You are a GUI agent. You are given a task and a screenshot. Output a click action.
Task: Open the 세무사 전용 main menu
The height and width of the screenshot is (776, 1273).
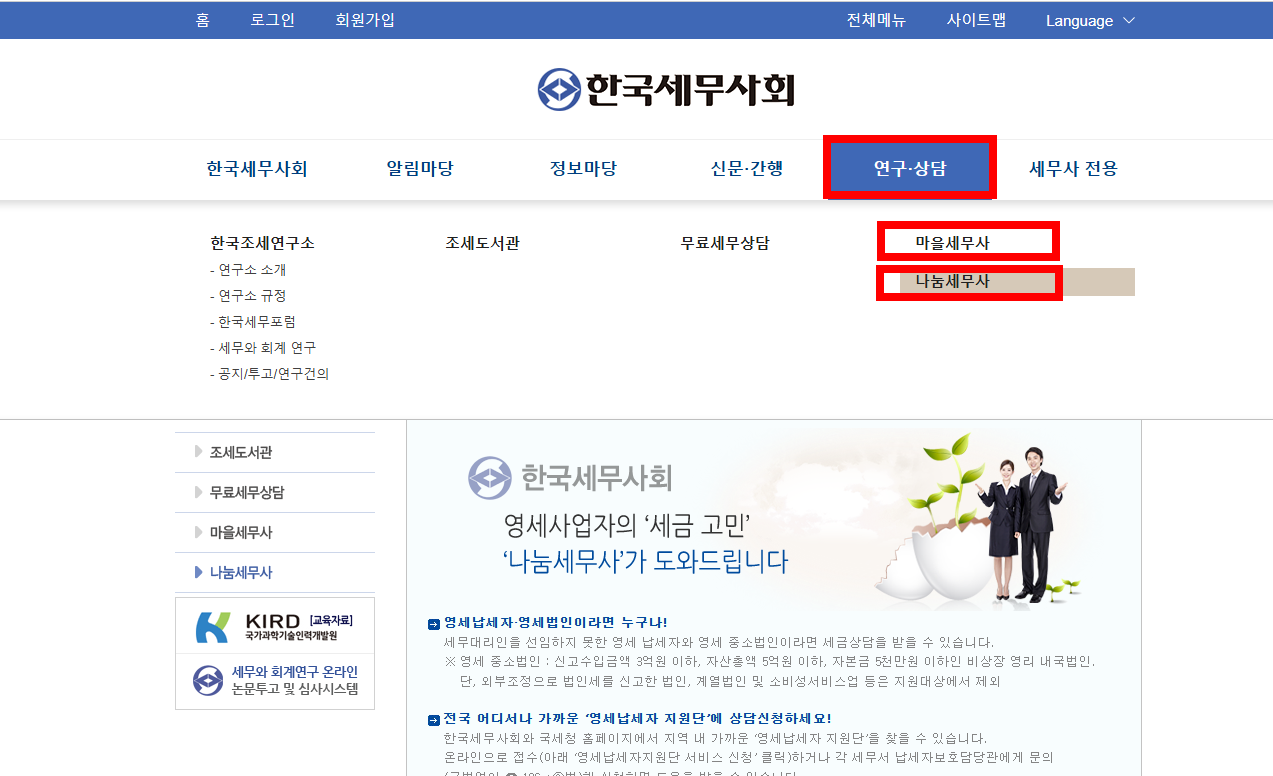point(1073,169)
